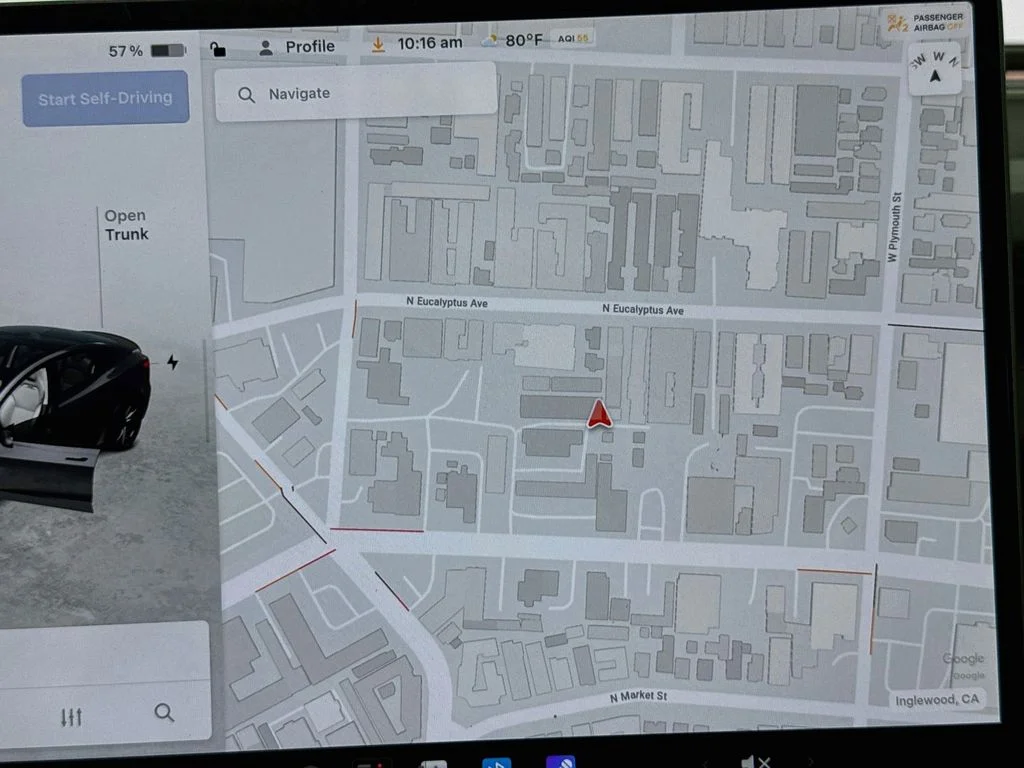Toggle map orientation with the compass
This screenshot has height=768, width=1024.
point(935,69)
